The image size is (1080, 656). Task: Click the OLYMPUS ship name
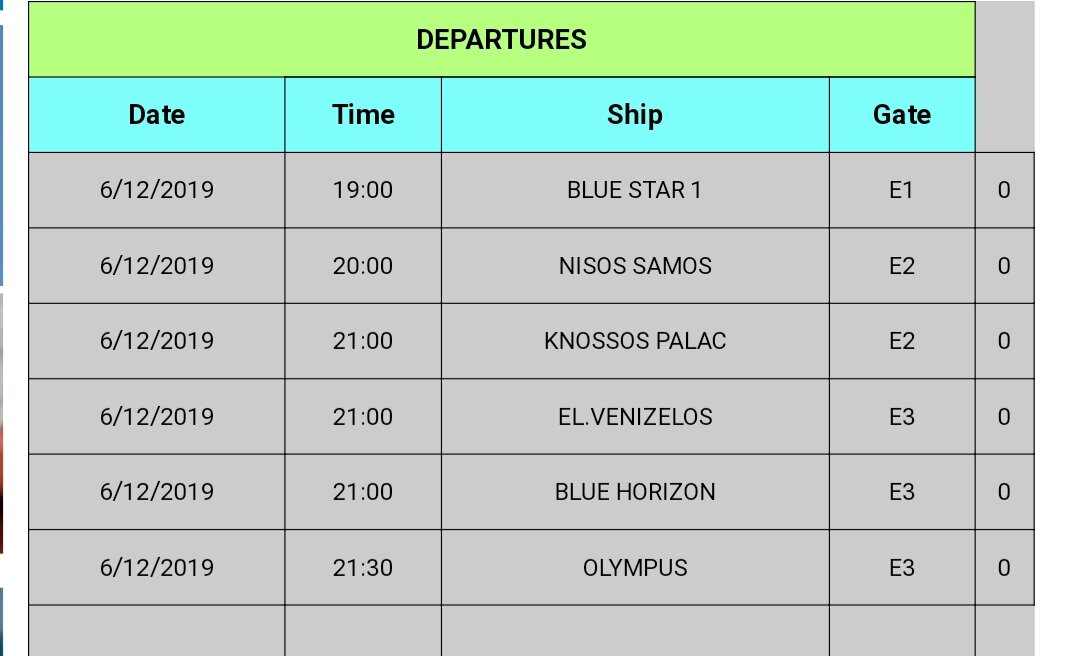[x=635, y=568]
